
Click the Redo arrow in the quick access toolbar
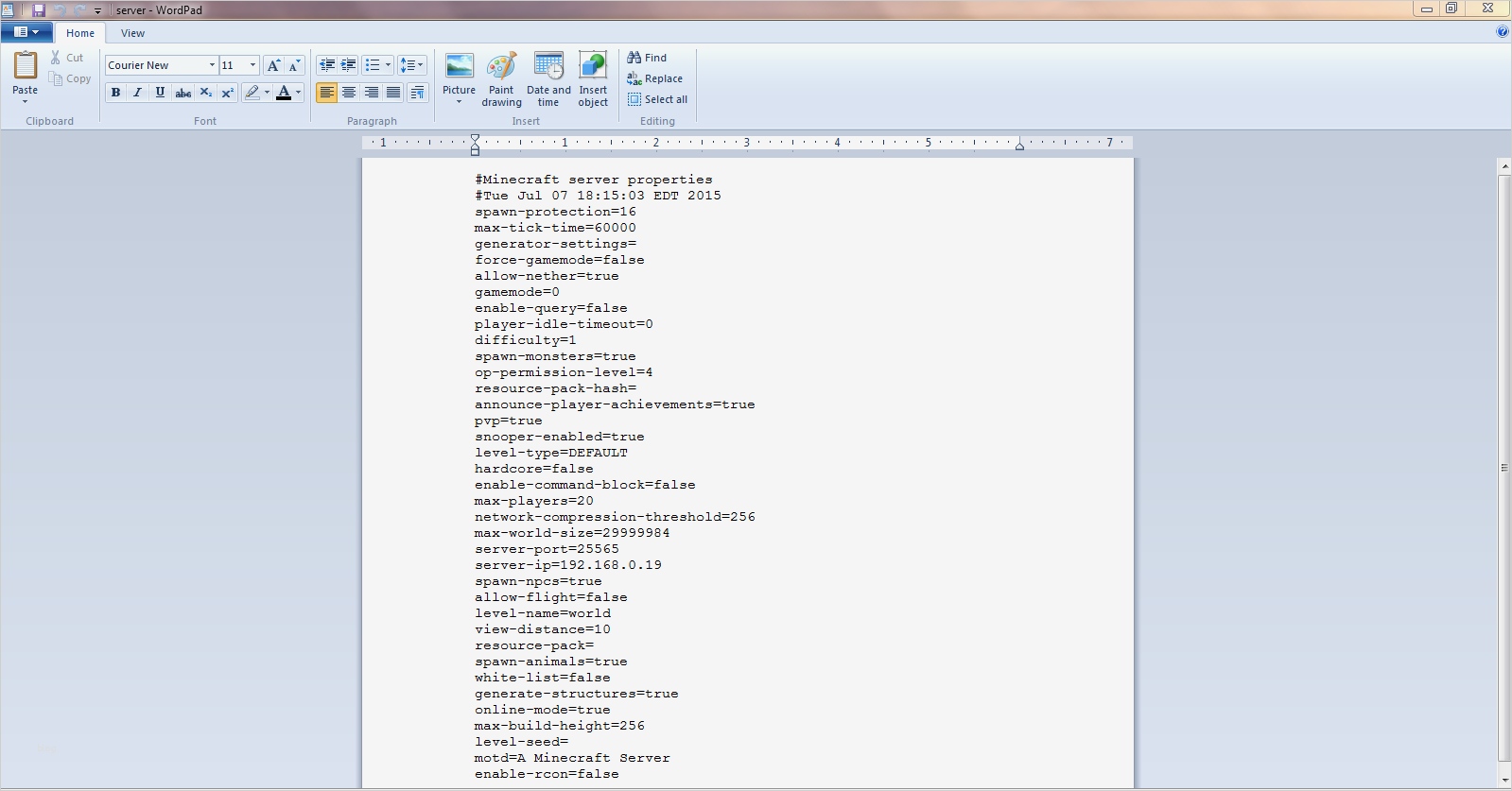pos(79,9)
